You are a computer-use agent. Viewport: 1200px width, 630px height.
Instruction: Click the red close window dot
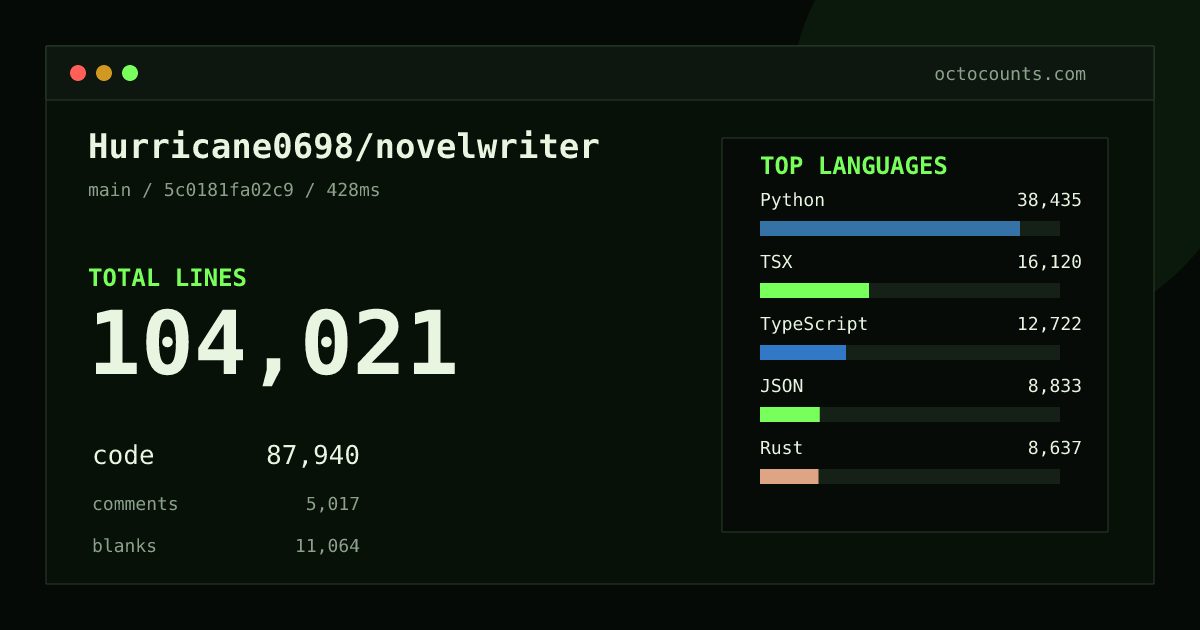click(x=78, y=73)
